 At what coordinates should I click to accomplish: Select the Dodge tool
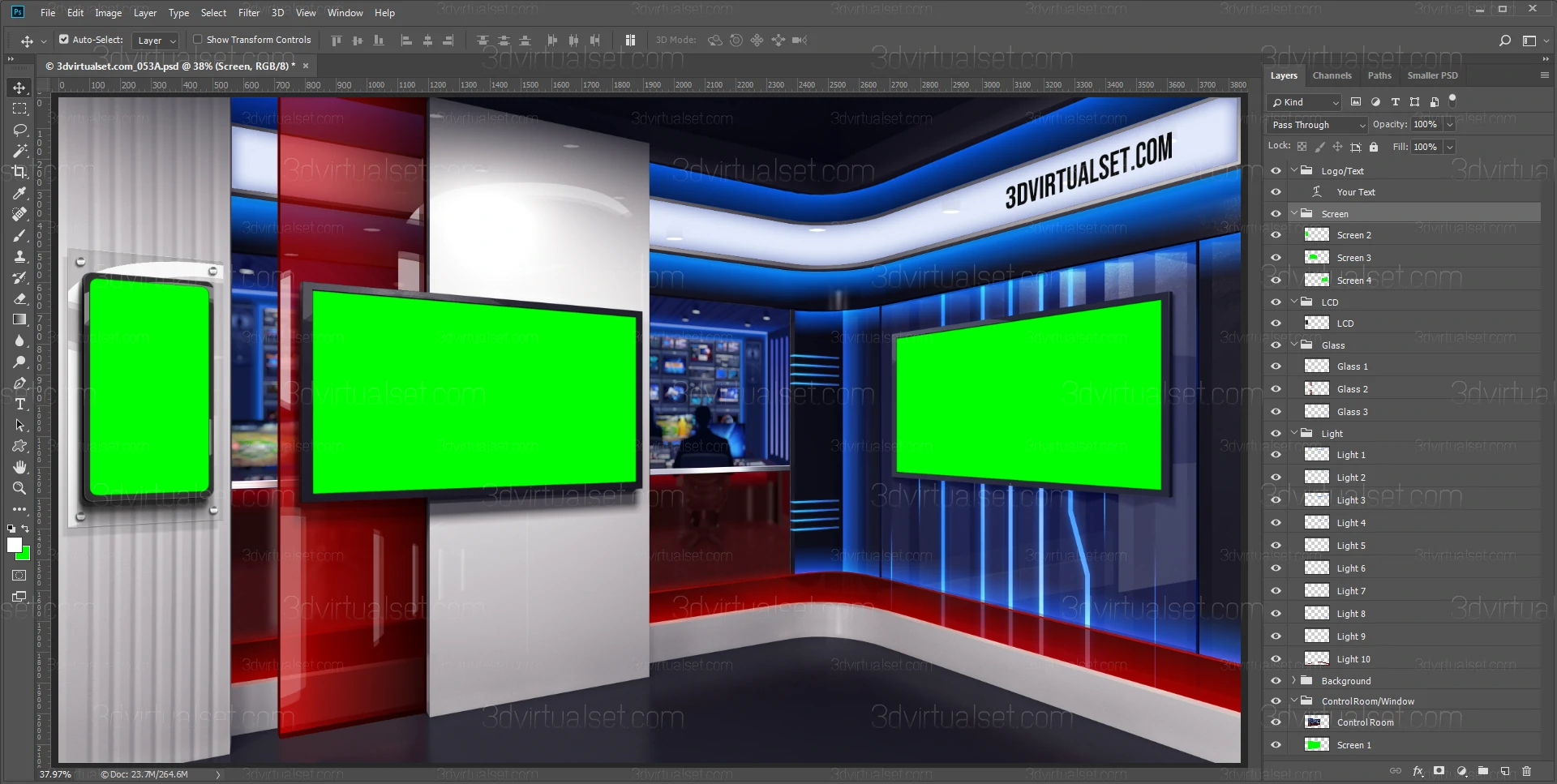(x=19, y=362)
